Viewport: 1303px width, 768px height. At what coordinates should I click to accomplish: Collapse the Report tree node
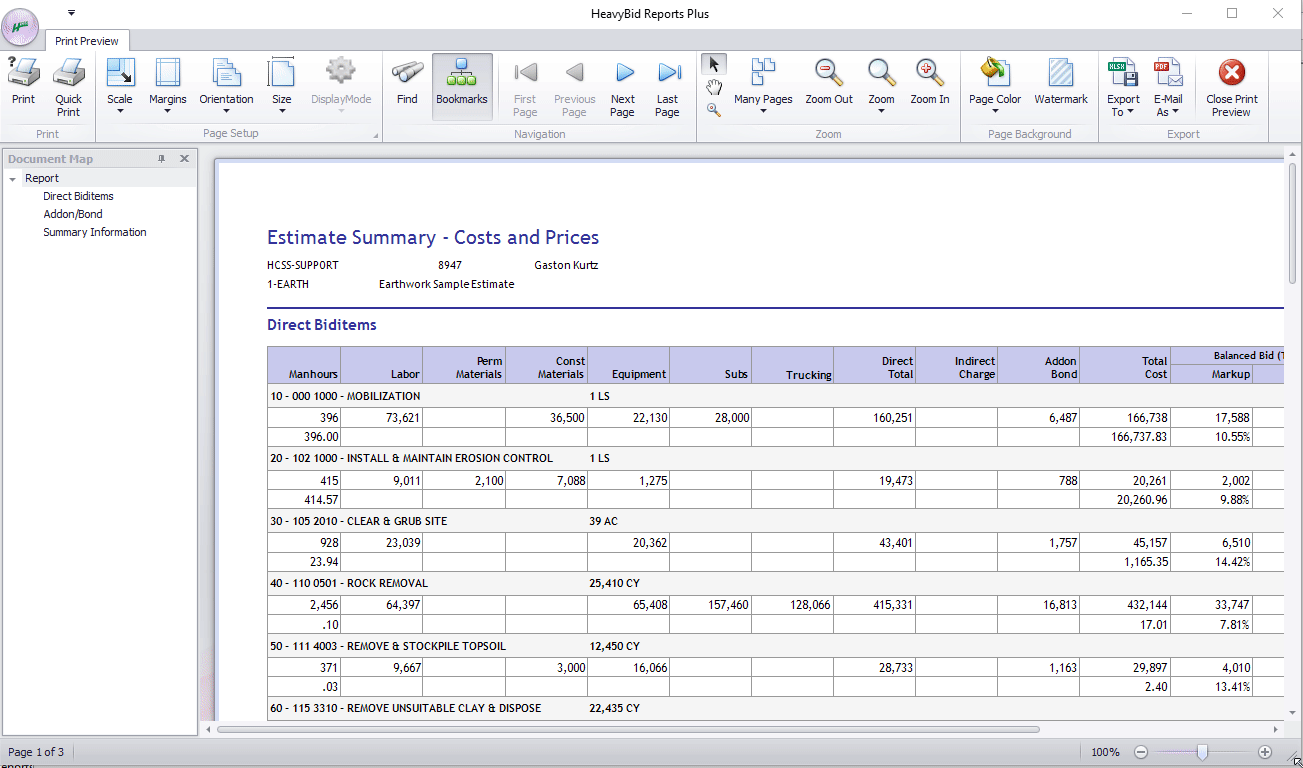coord(13,179)
